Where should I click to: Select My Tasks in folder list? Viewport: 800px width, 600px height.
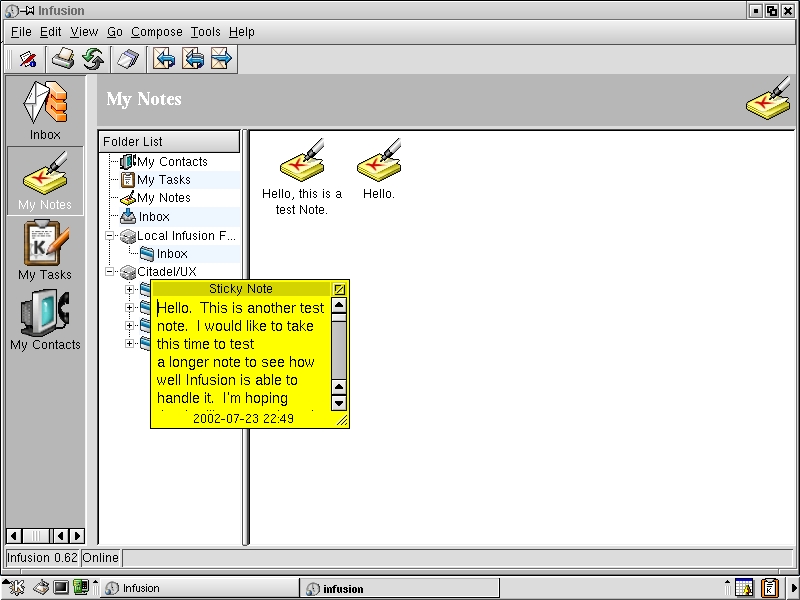click(x=164, y=180)
